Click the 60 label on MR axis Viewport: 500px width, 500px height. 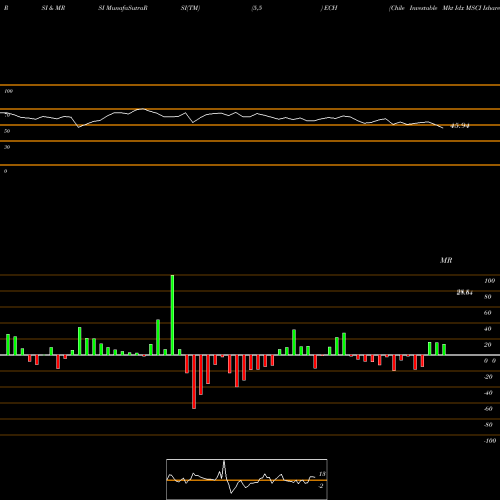[x=488, y=313]
